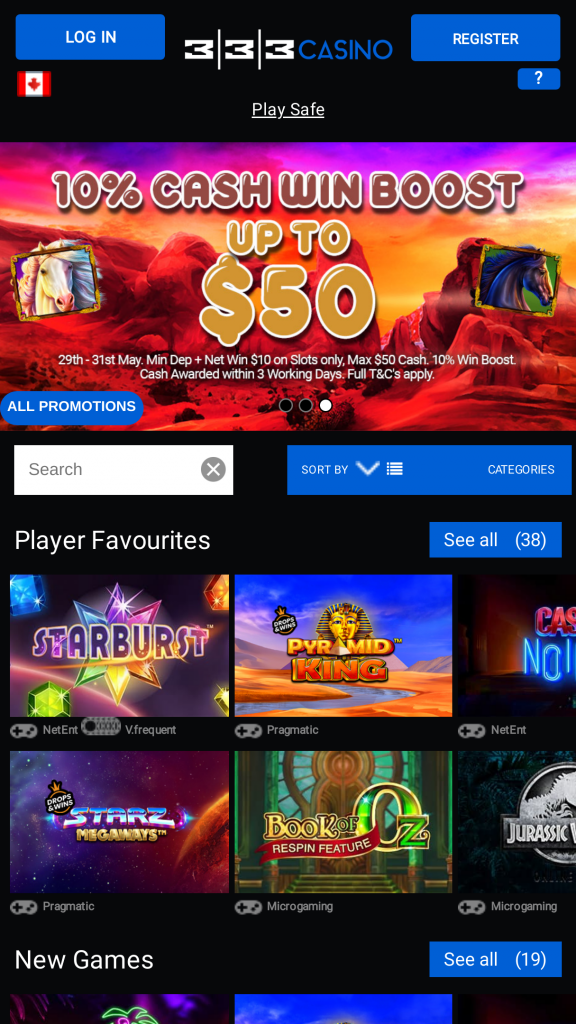576x1024 pixels.
Task: Click gamepad icon under Pyramid King
Action: 248,730
